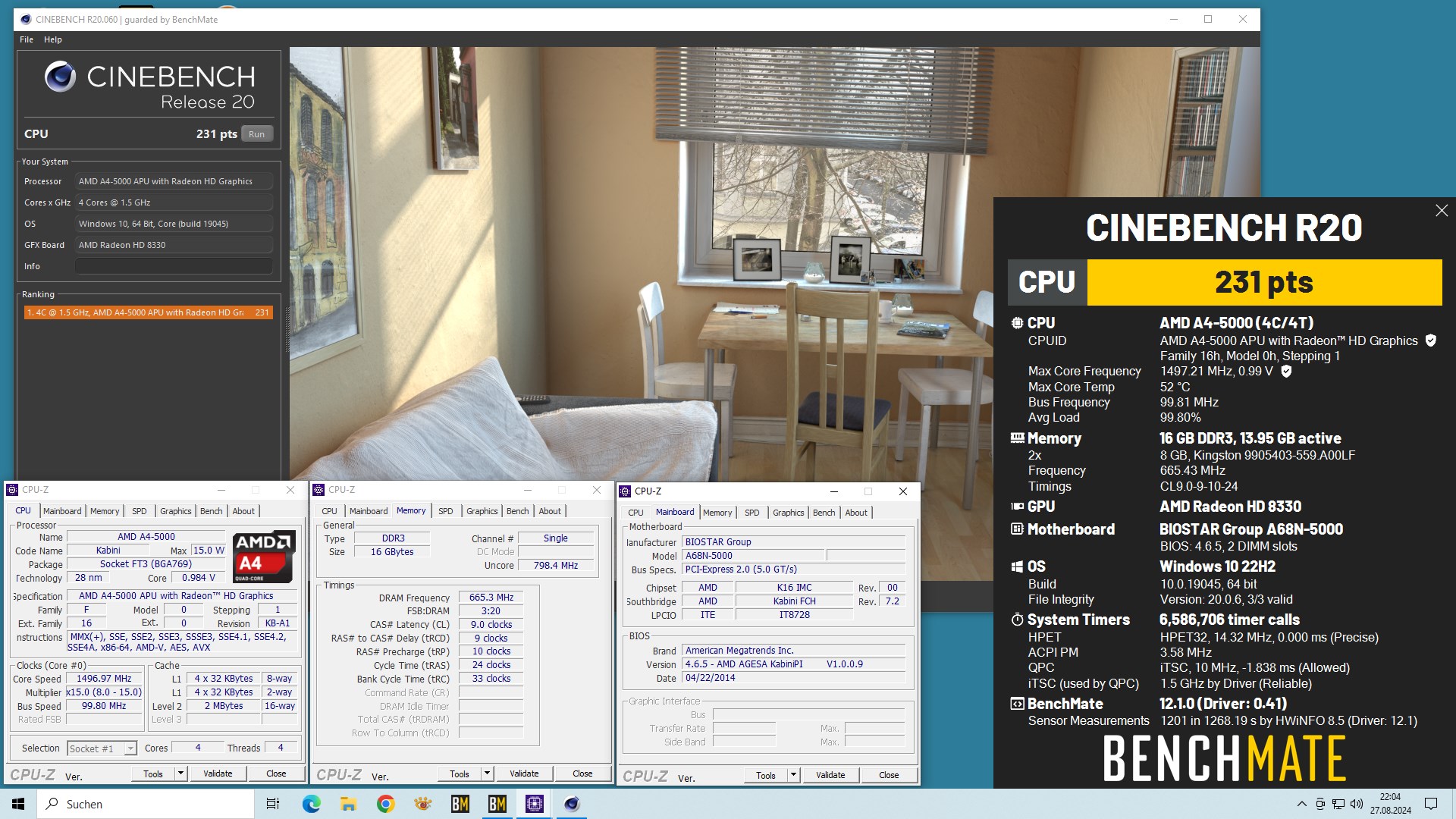Click the BIOS version 4.6.5 field
The image size is (1456, 819).
[x=794, y=664]
